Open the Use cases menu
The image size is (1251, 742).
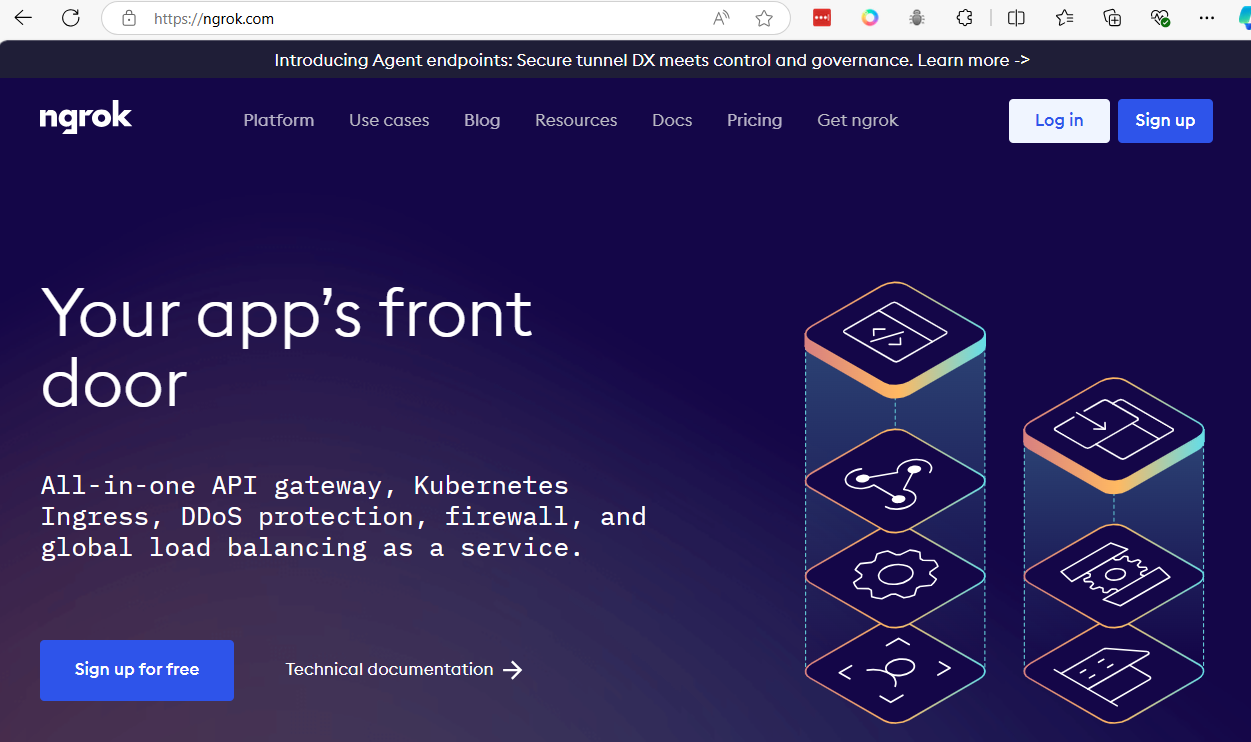pos(389,120)
